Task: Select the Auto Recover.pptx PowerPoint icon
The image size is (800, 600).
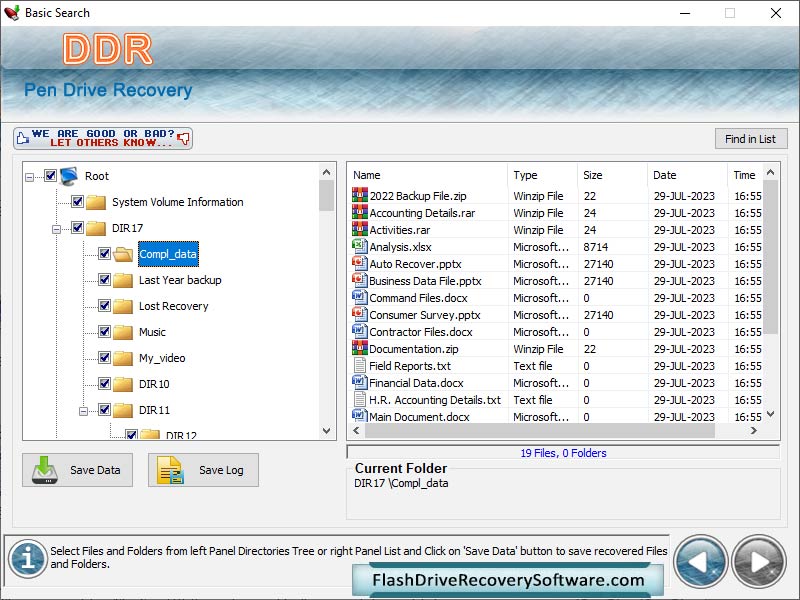Action: 358,263
